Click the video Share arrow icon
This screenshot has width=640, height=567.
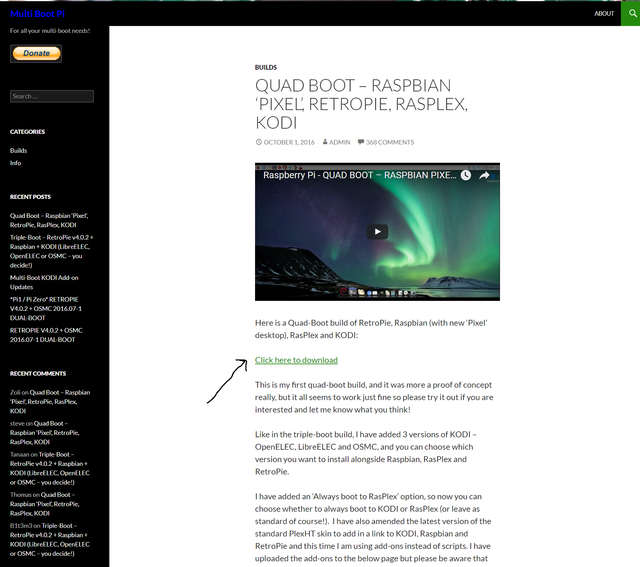pyautogui.click(x=484, y=176)
